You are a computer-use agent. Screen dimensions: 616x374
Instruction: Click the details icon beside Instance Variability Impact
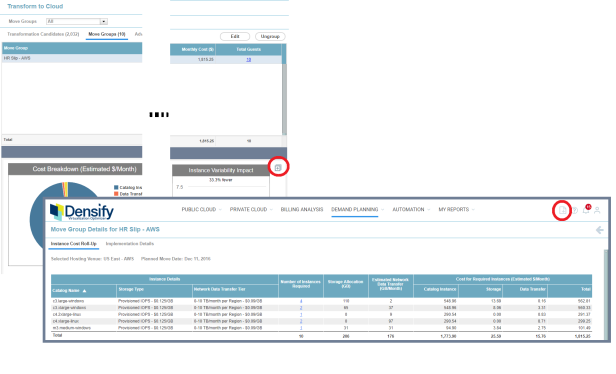(x=278, y=168)
